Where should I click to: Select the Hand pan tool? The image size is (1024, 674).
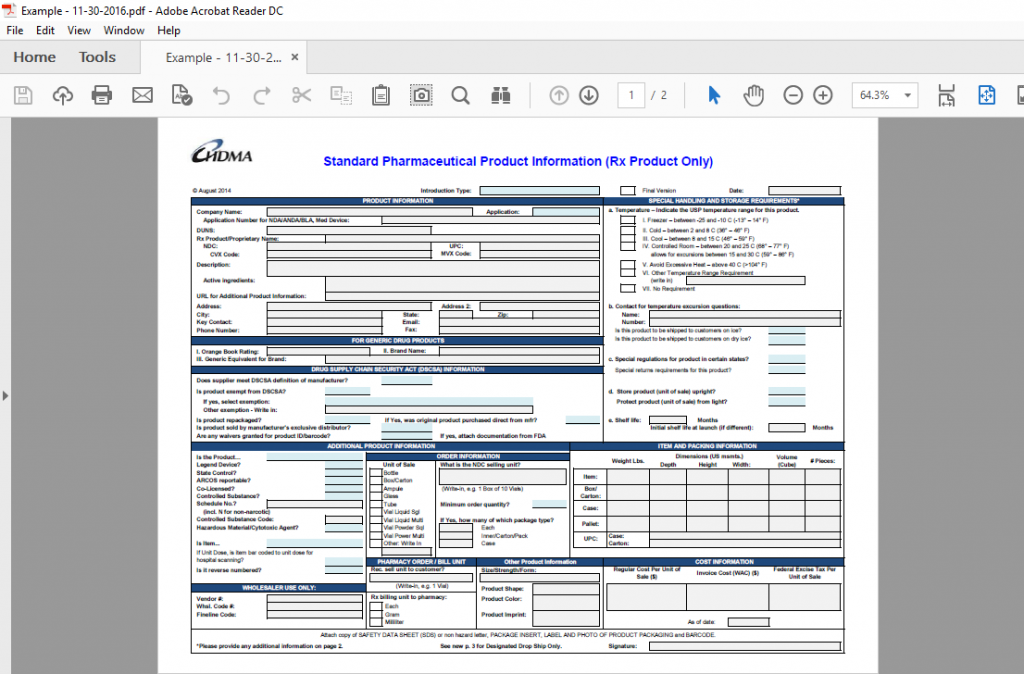(x=753, y=95)
